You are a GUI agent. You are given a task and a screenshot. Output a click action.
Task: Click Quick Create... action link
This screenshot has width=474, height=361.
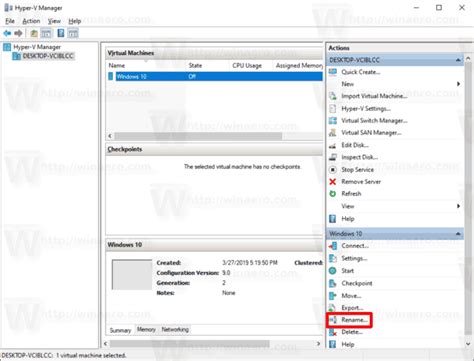[x=361, y=72]
